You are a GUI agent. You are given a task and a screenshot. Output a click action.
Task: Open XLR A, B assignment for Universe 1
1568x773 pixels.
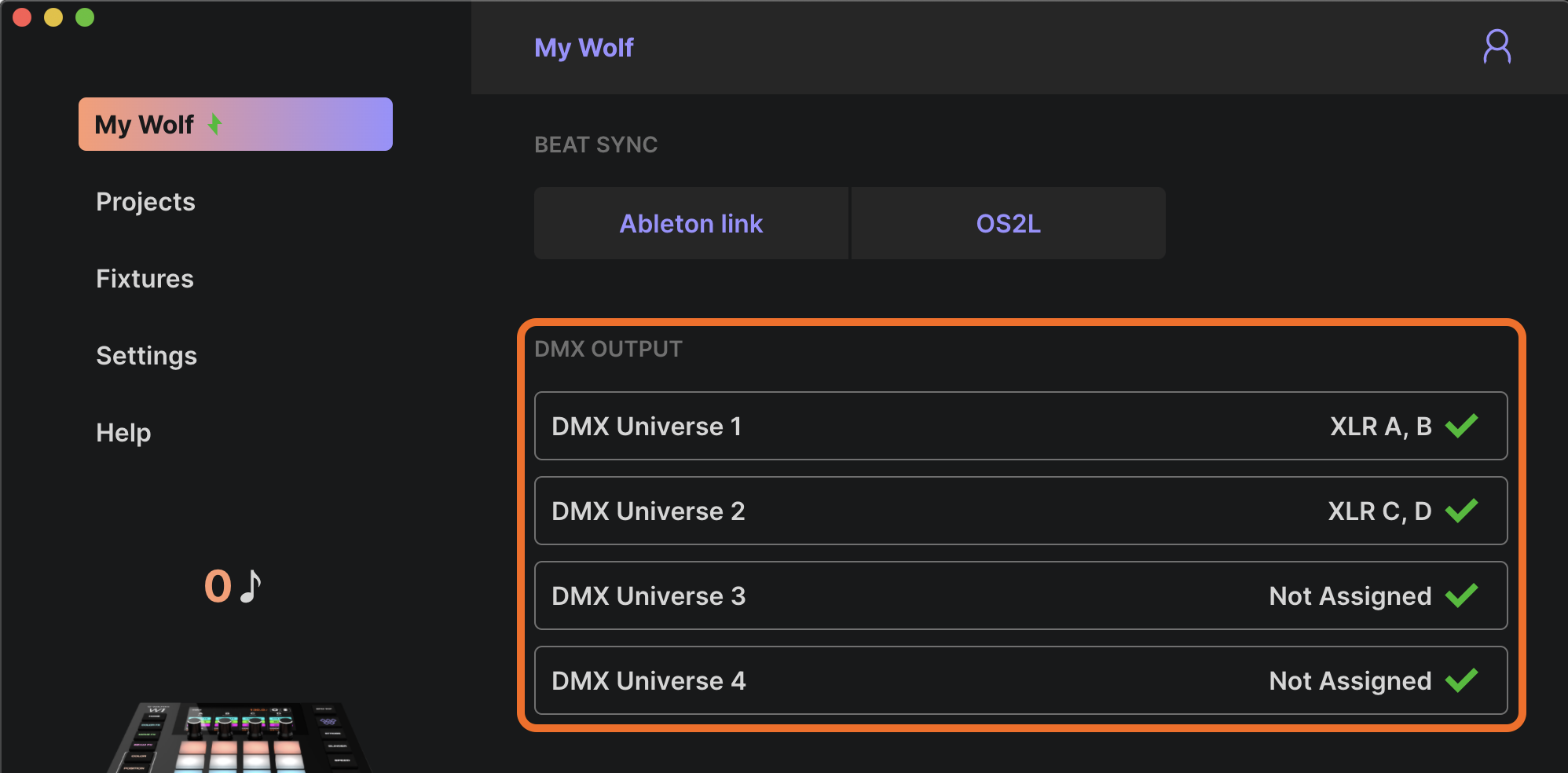pos(1380,427)
